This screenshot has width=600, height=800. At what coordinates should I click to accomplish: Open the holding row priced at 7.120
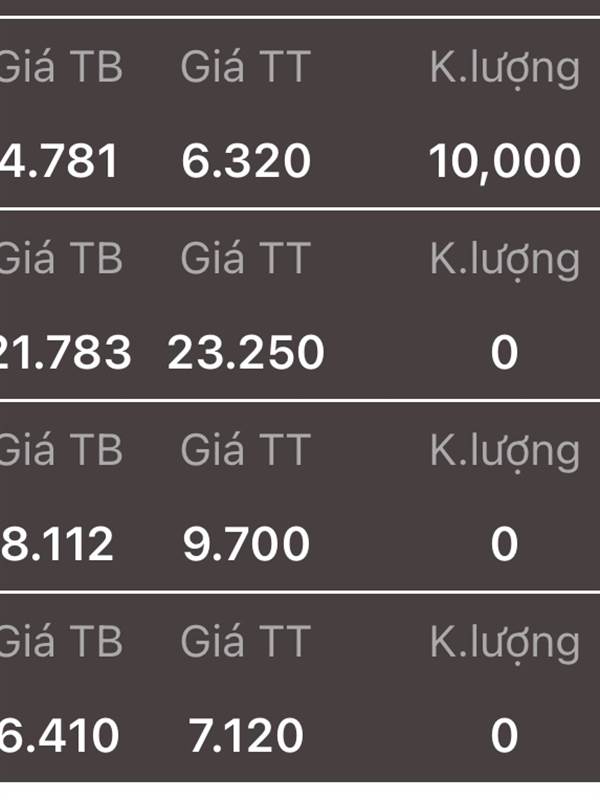[x=300, y=688]
